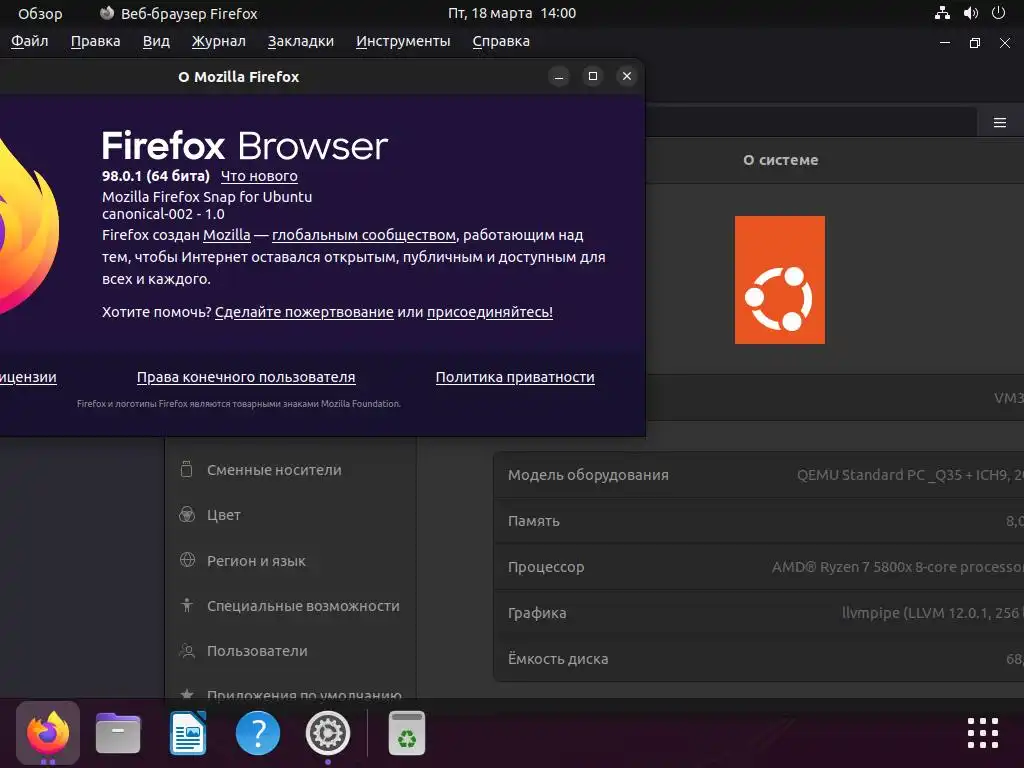Viewport: 1024px width, 768px height.
Task: Click the Default applications star icon
Action: 187,694
